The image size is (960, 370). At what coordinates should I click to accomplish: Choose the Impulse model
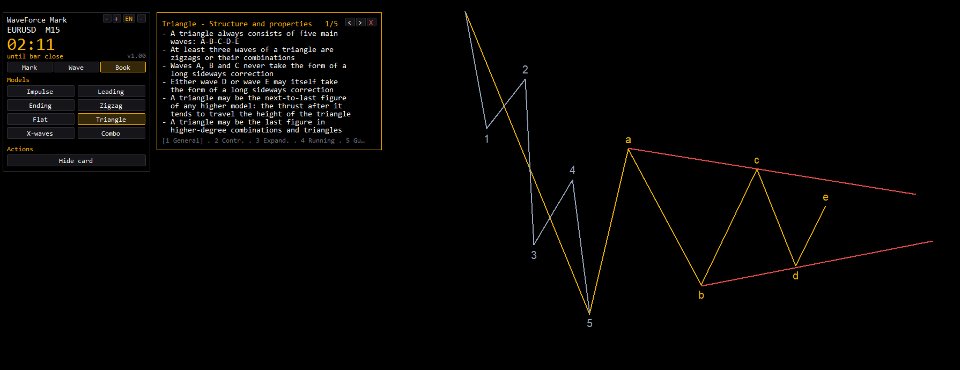40,91
